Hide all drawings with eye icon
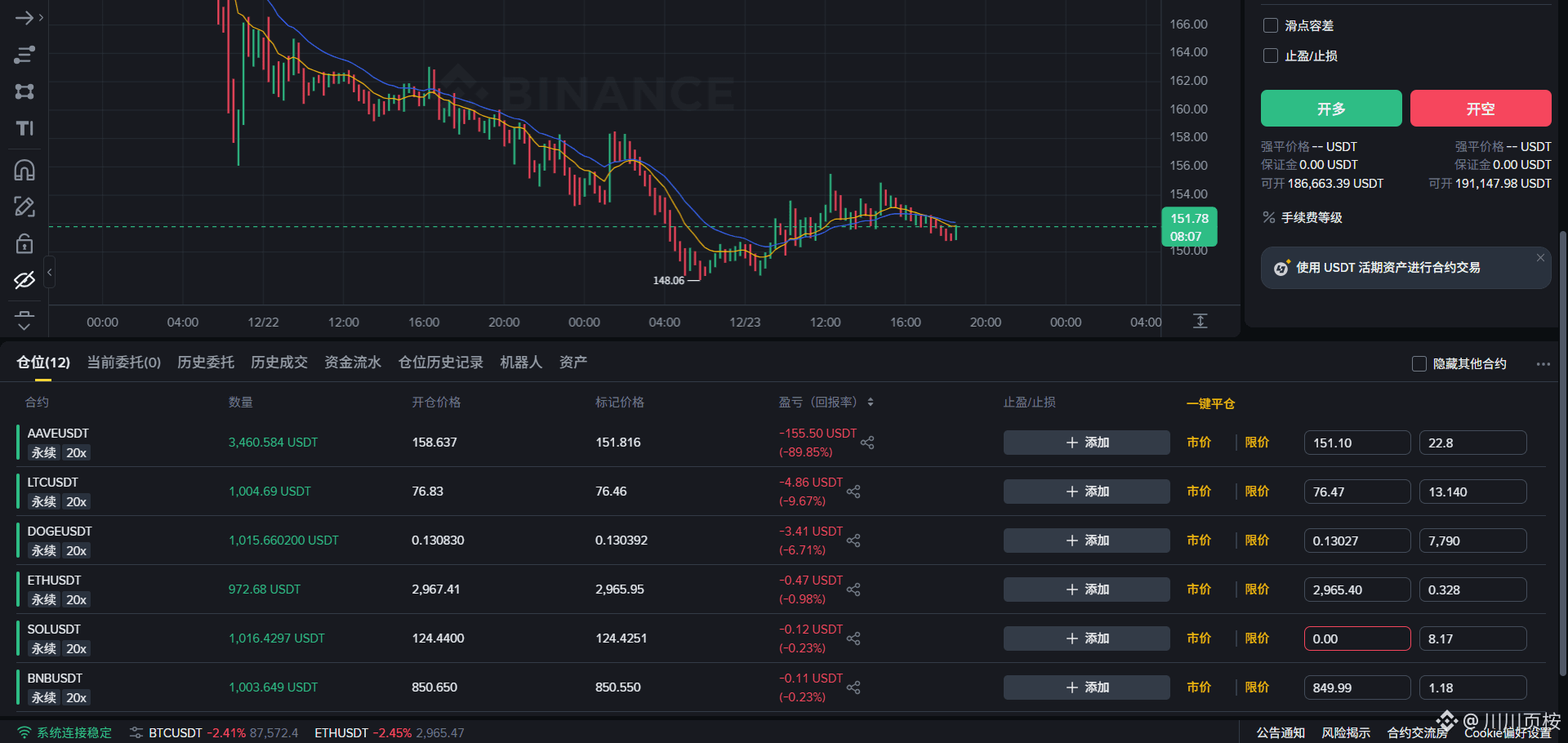1568x743 pixels. point(24,280)
